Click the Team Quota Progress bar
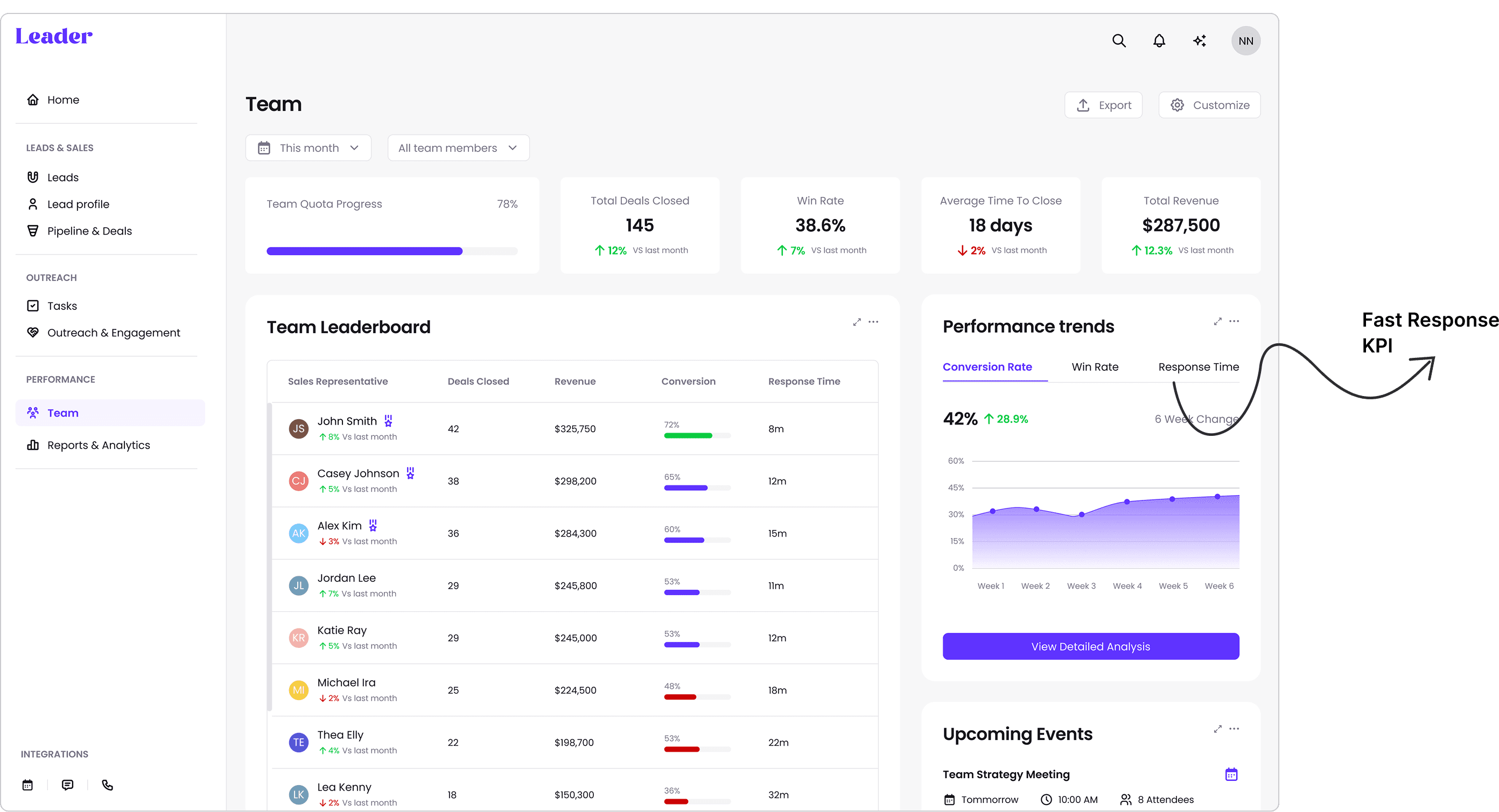The width and height of the screenshot is (1499, 812). click(x=391, y=251)
